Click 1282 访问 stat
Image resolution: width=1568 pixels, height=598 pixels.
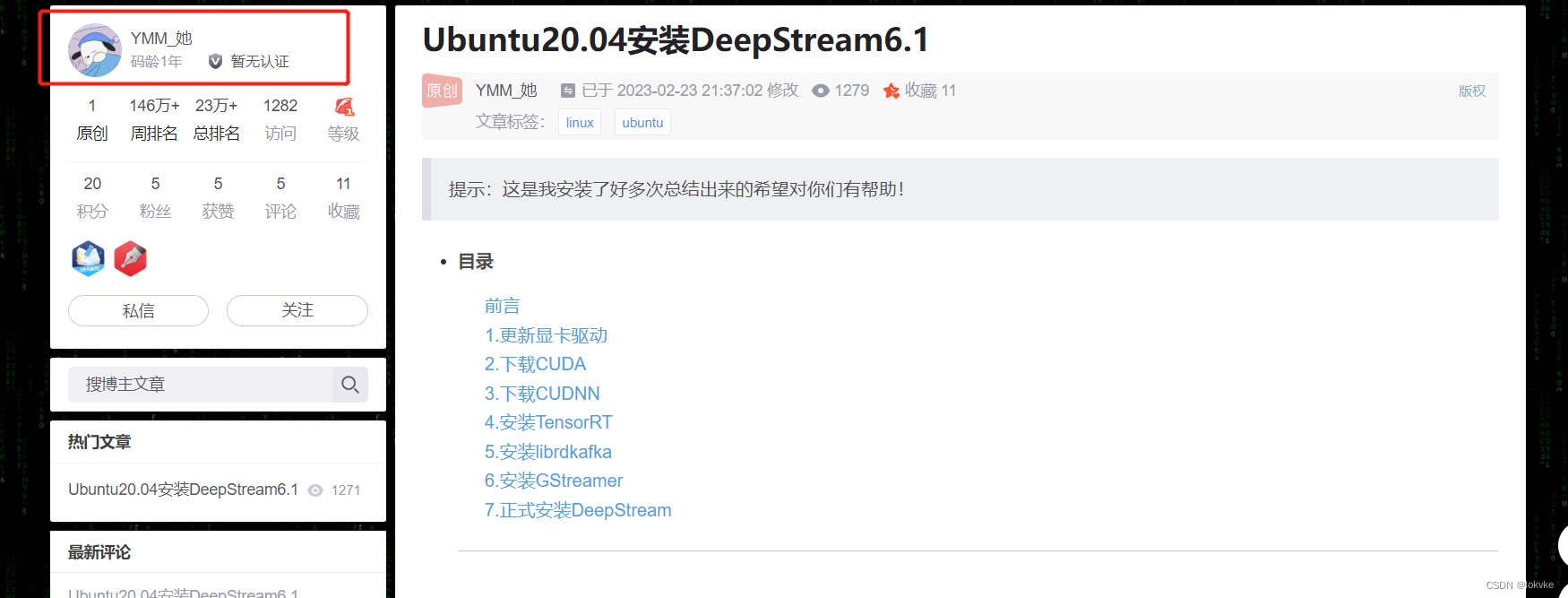tap(280, 119)
